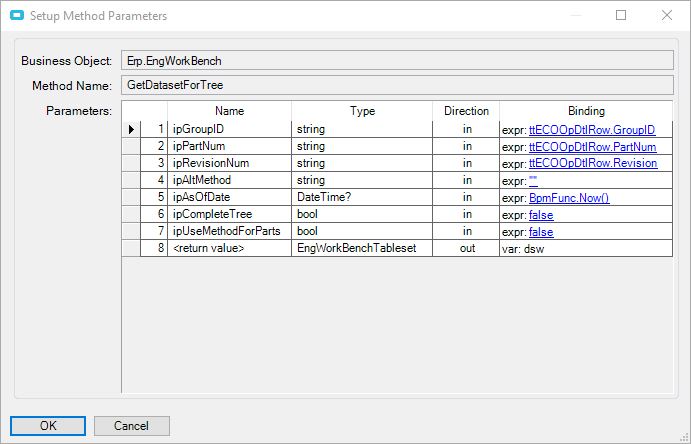Screen dimensions: 691x444
Task: Click the Cancel button
Action: [x=131, y=425]
